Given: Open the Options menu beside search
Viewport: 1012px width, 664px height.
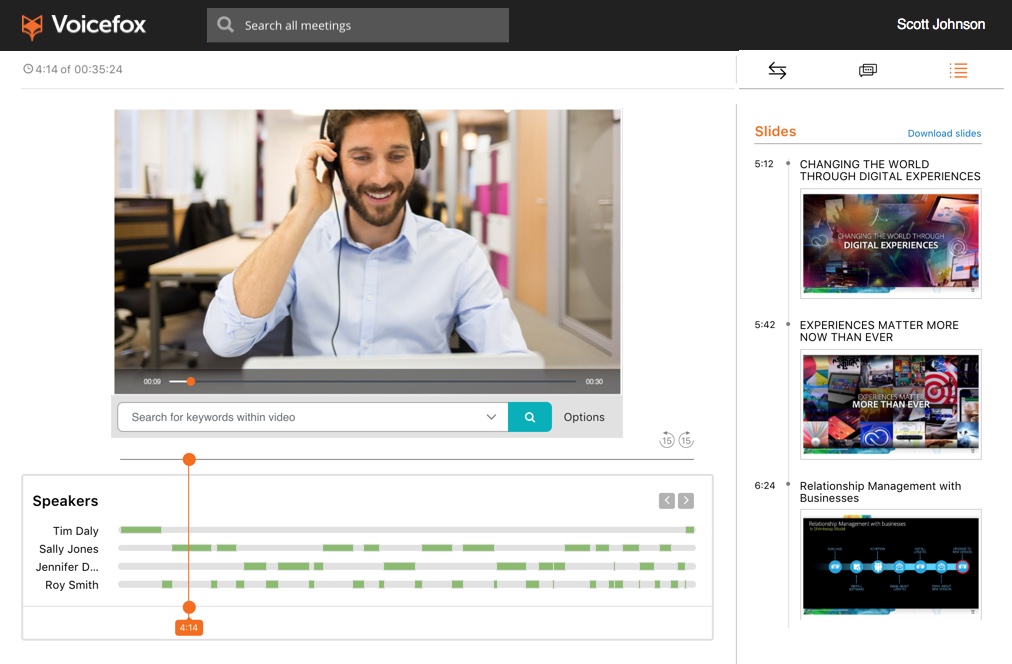Looking at the screenshot, I should 584,417.
